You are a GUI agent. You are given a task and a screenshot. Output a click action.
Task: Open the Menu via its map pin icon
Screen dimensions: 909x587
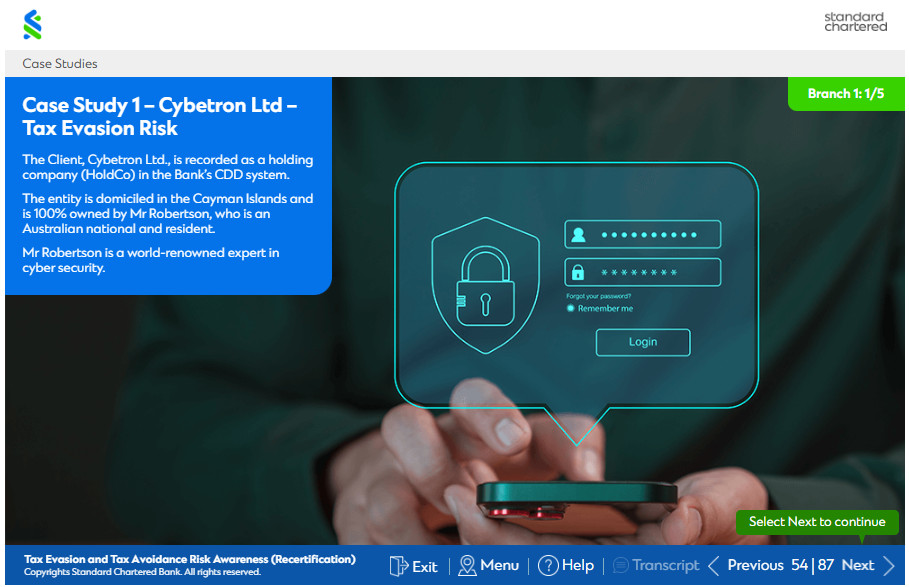467,566
